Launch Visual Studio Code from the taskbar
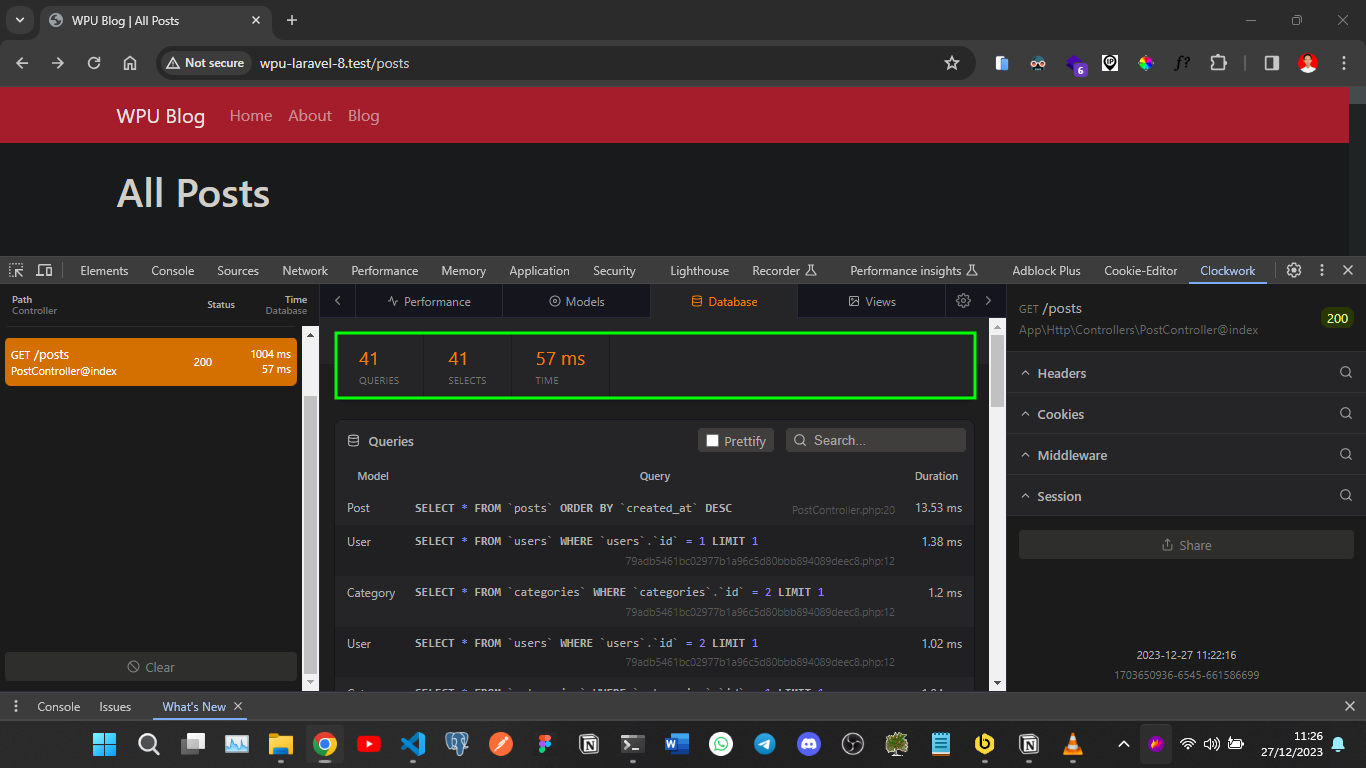 413,744
